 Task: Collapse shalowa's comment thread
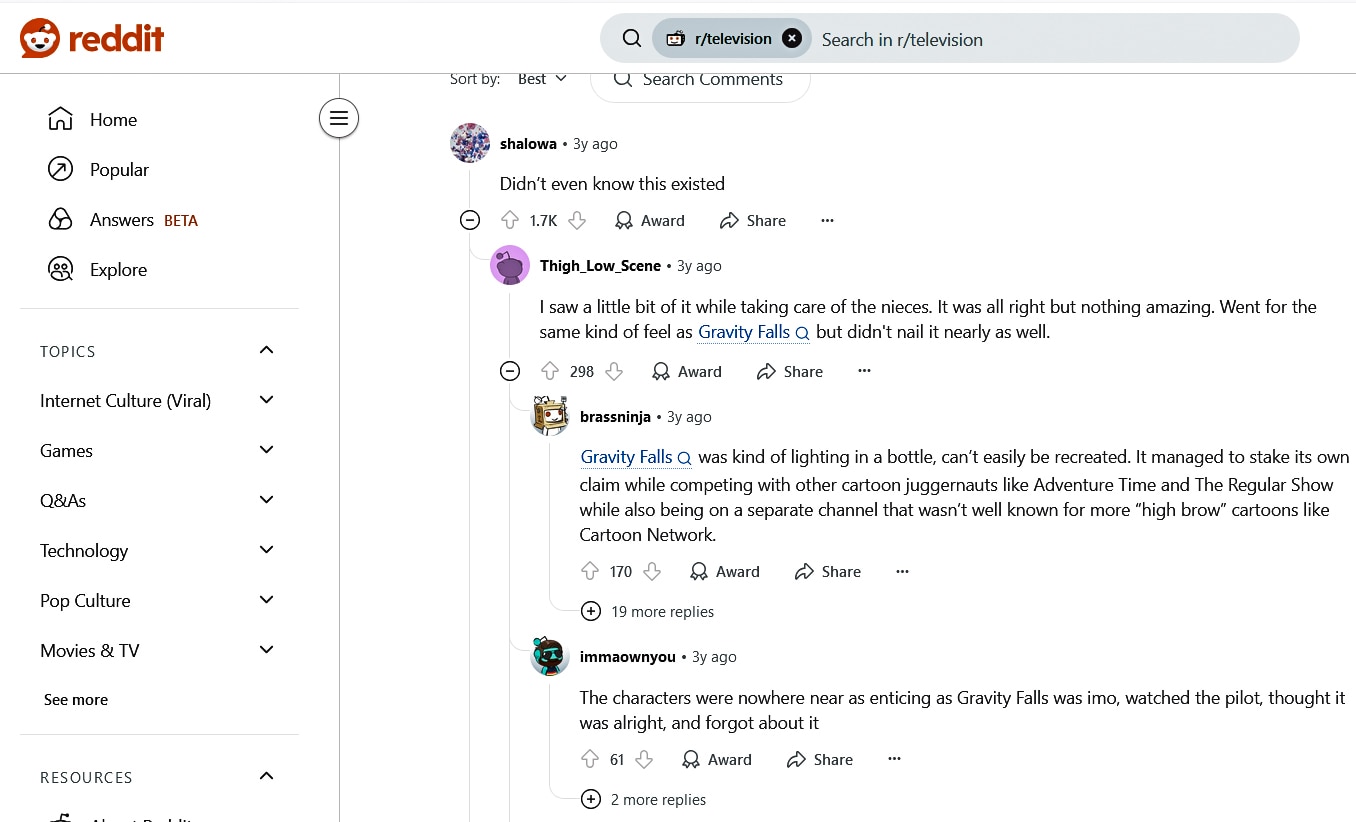[470, 221]
